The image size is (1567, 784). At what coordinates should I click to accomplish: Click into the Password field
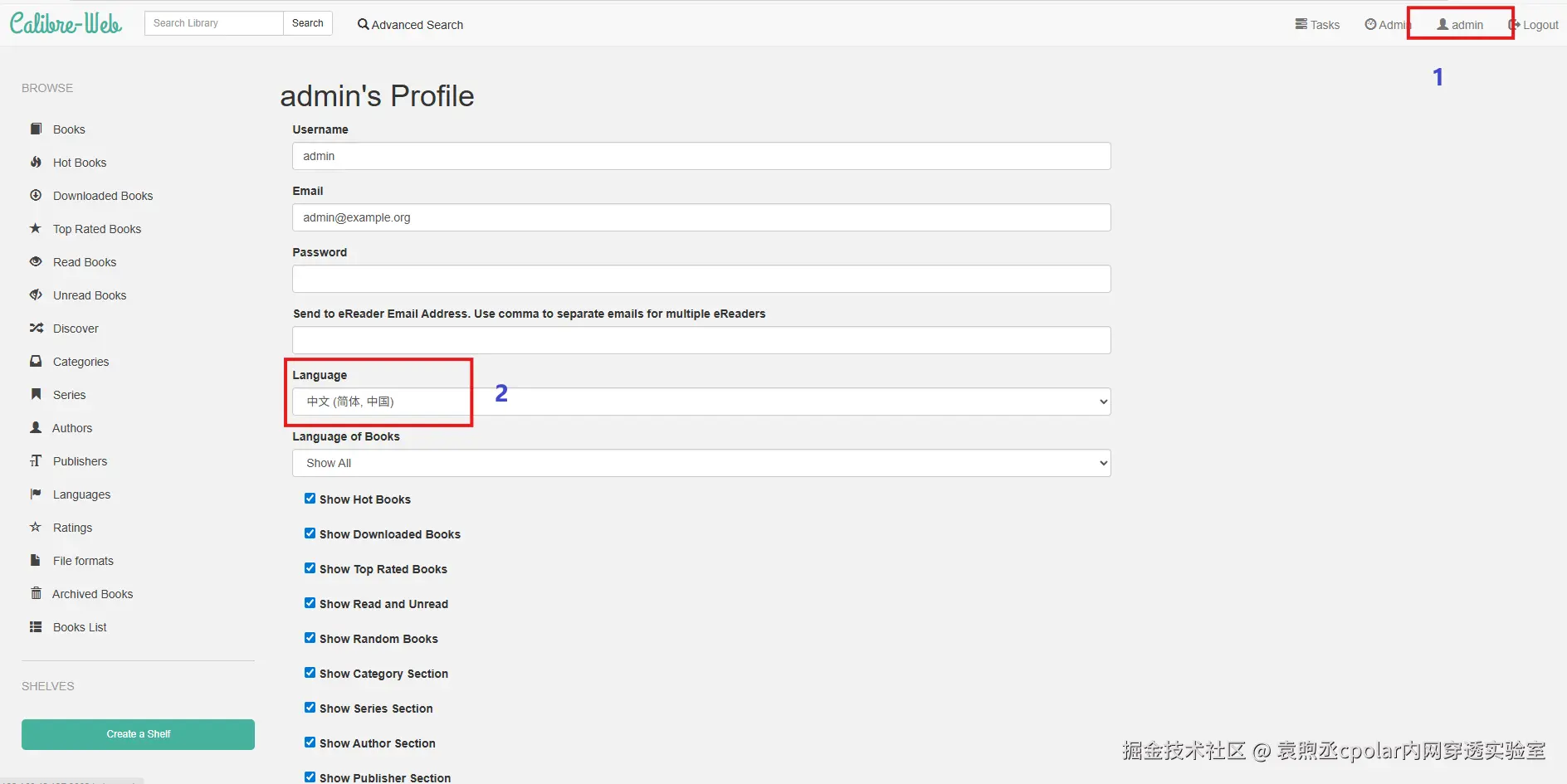[x=701, y=279]
